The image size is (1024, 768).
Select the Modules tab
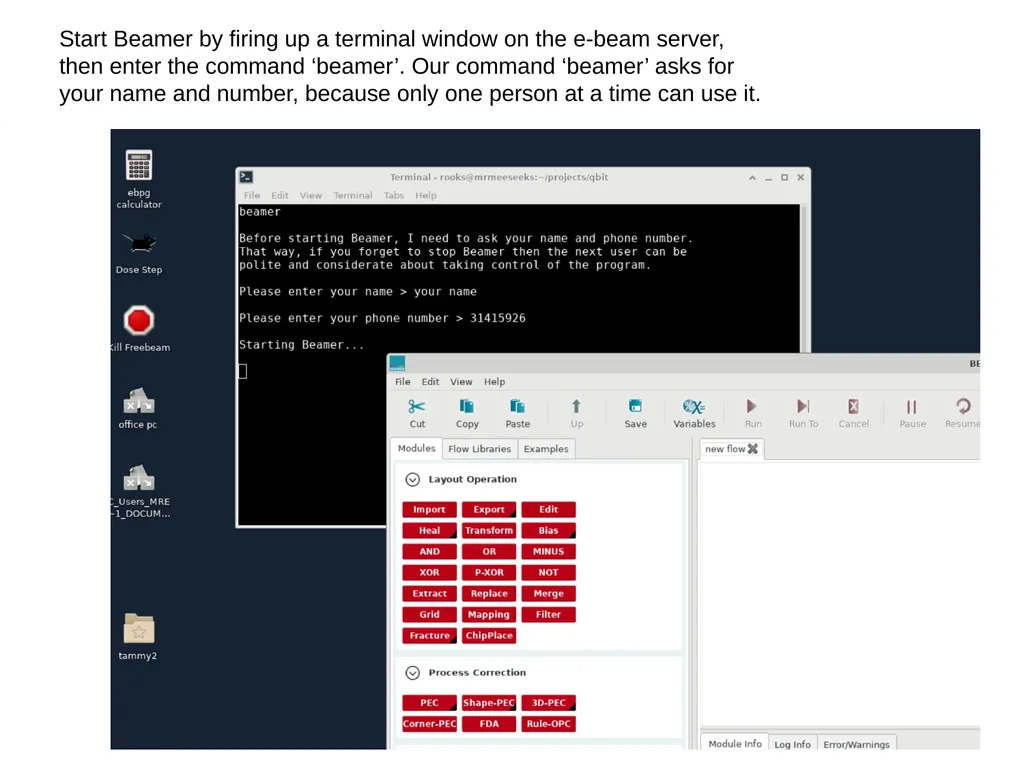pos(417,448)
